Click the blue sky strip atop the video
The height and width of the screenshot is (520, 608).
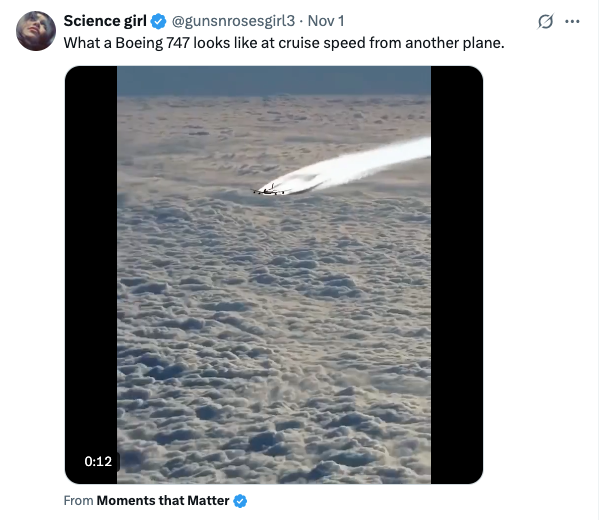click(x=274, y=78)
